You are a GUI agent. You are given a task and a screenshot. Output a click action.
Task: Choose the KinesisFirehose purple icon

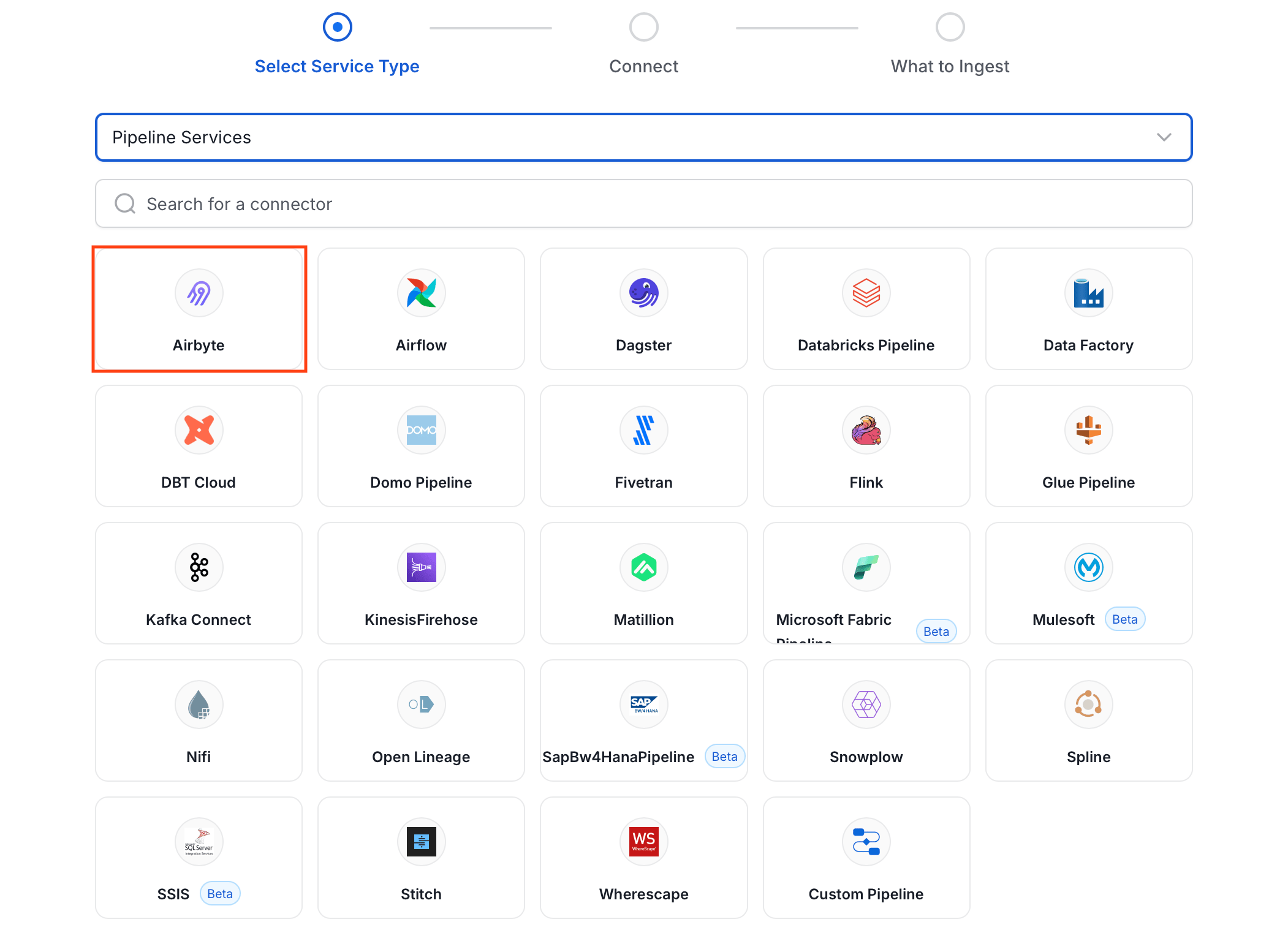421,567
